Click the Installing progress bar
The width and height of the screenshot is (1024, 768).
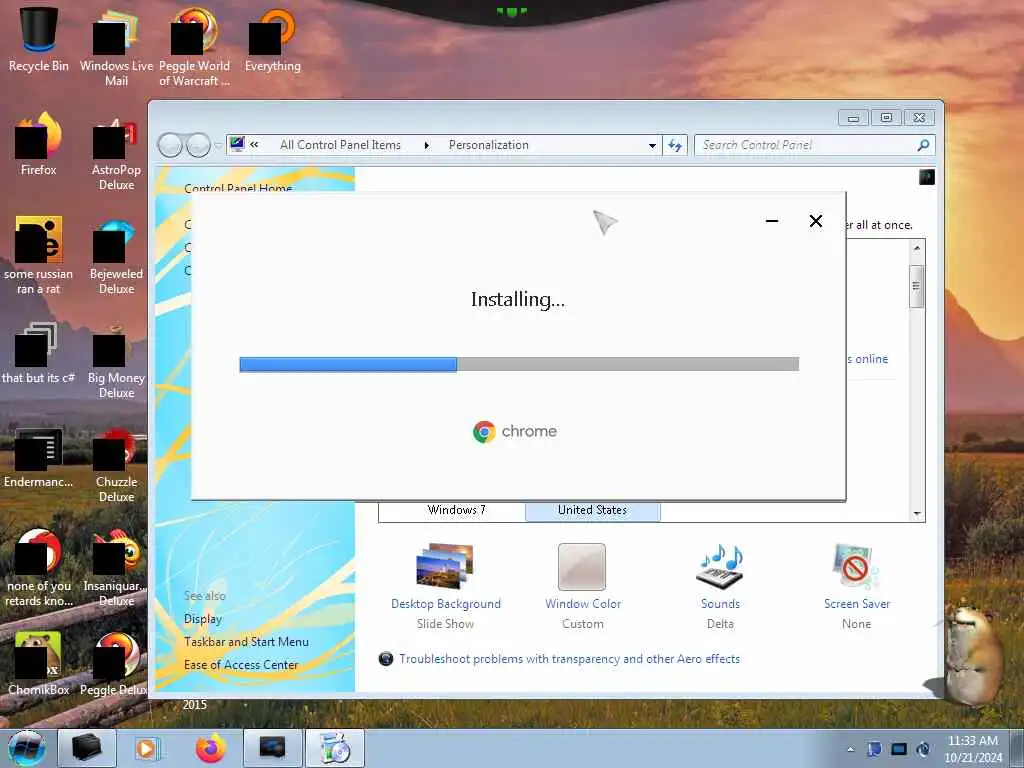click(519, 364)
